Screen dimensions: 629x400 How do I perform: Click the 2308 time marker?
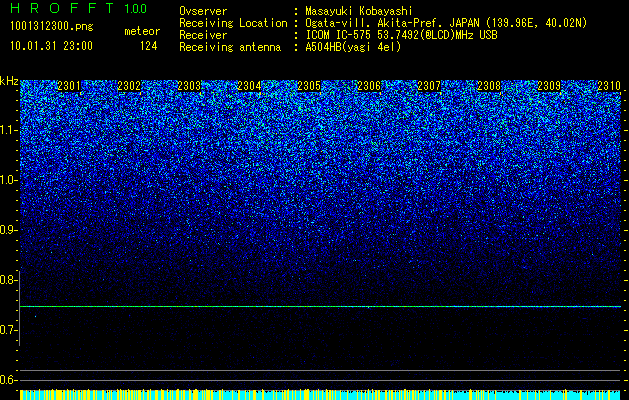tap(489, 86)
